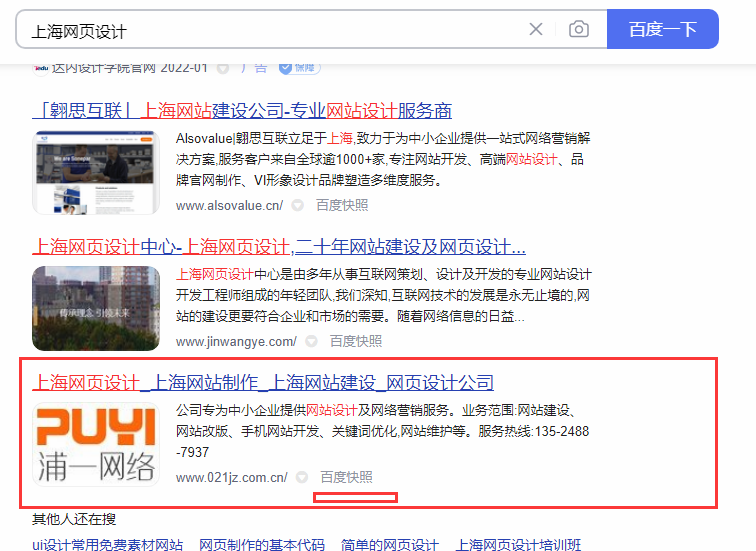Click description text starting Alsovalue|翼思互联立足于上海

coord(383,160)
